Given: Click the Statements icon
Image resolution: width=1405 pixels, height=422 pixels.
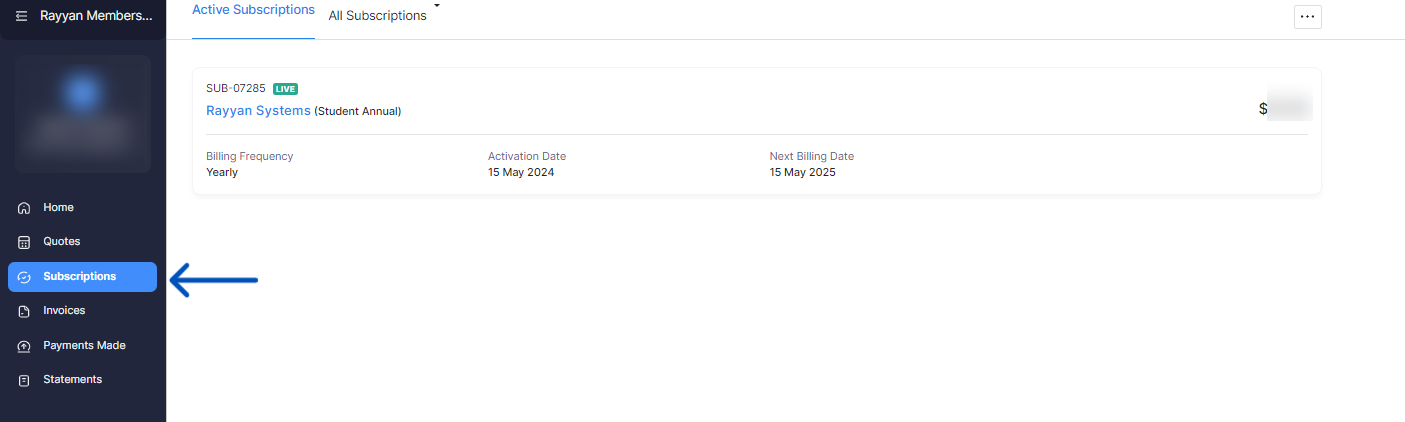Looking at the screenshot, I should pyautogui.click(x=25, y=380).
